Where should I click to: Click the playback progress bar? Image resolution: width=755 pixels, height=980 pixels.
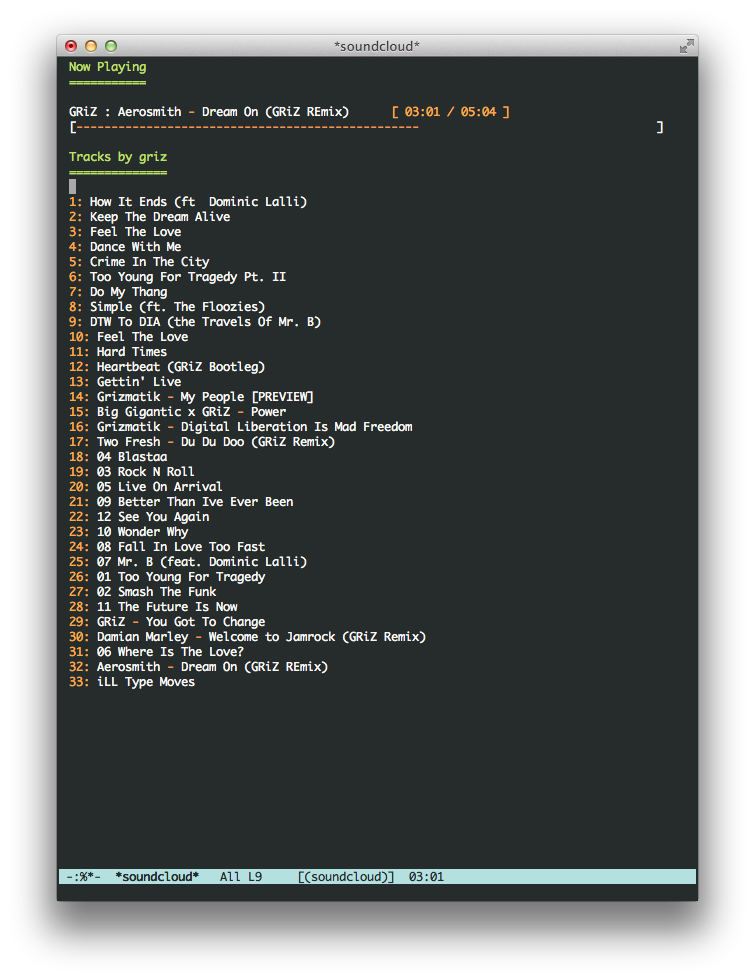(366, 128)
